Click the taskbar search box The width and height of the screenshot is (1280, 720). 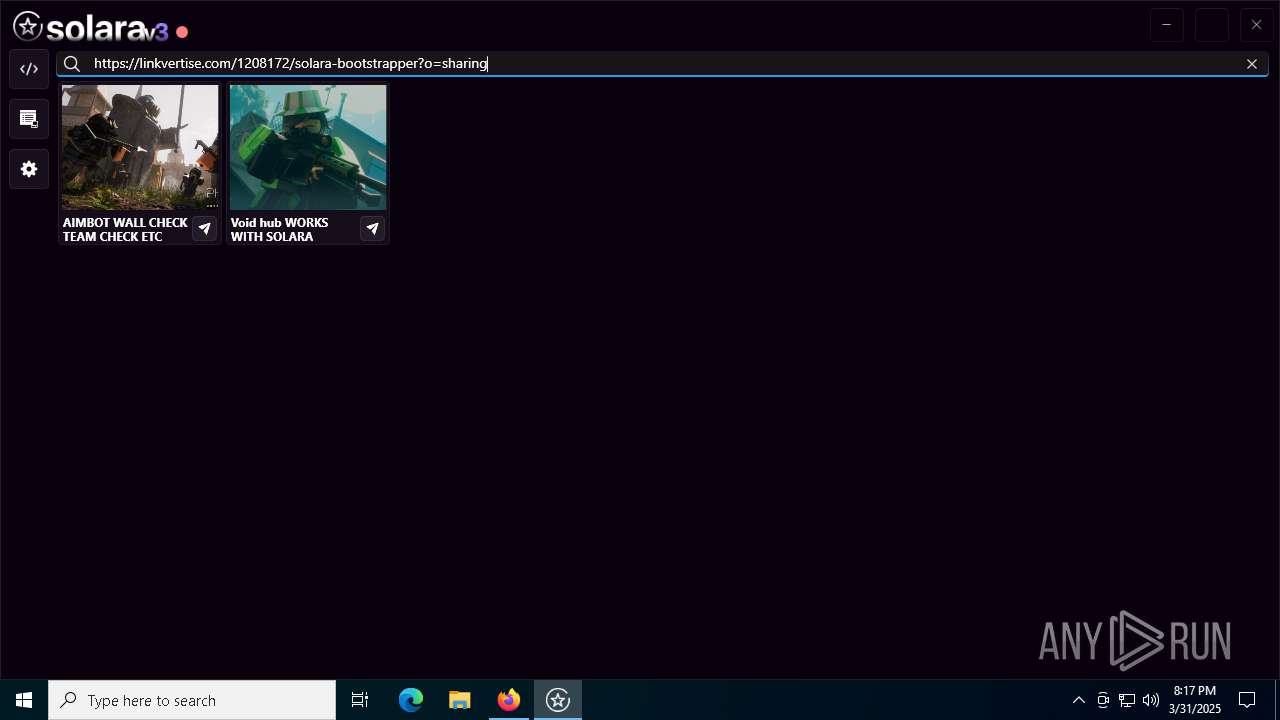192,700
